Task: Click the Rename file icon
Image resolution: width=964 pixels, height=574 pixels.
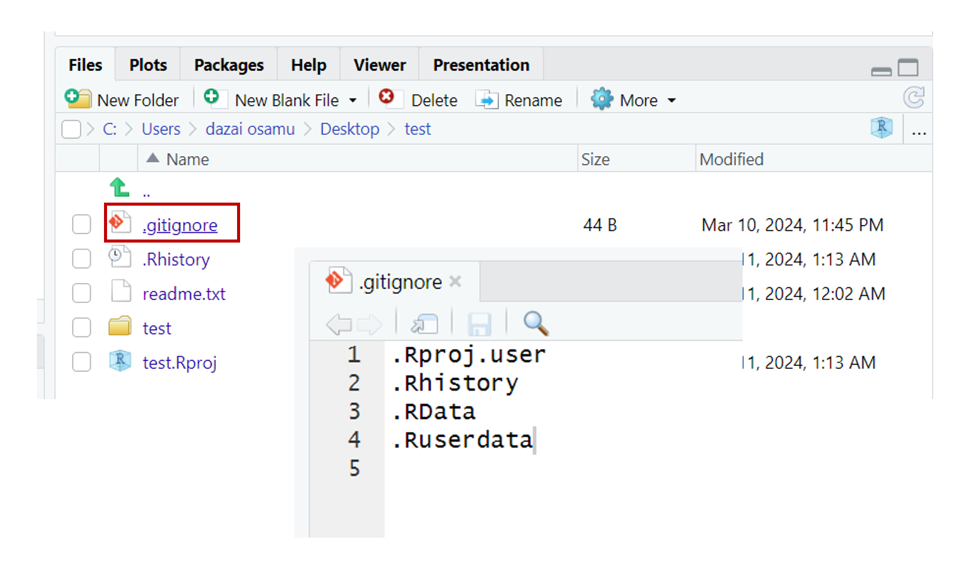Action: [x=487, y=100]
